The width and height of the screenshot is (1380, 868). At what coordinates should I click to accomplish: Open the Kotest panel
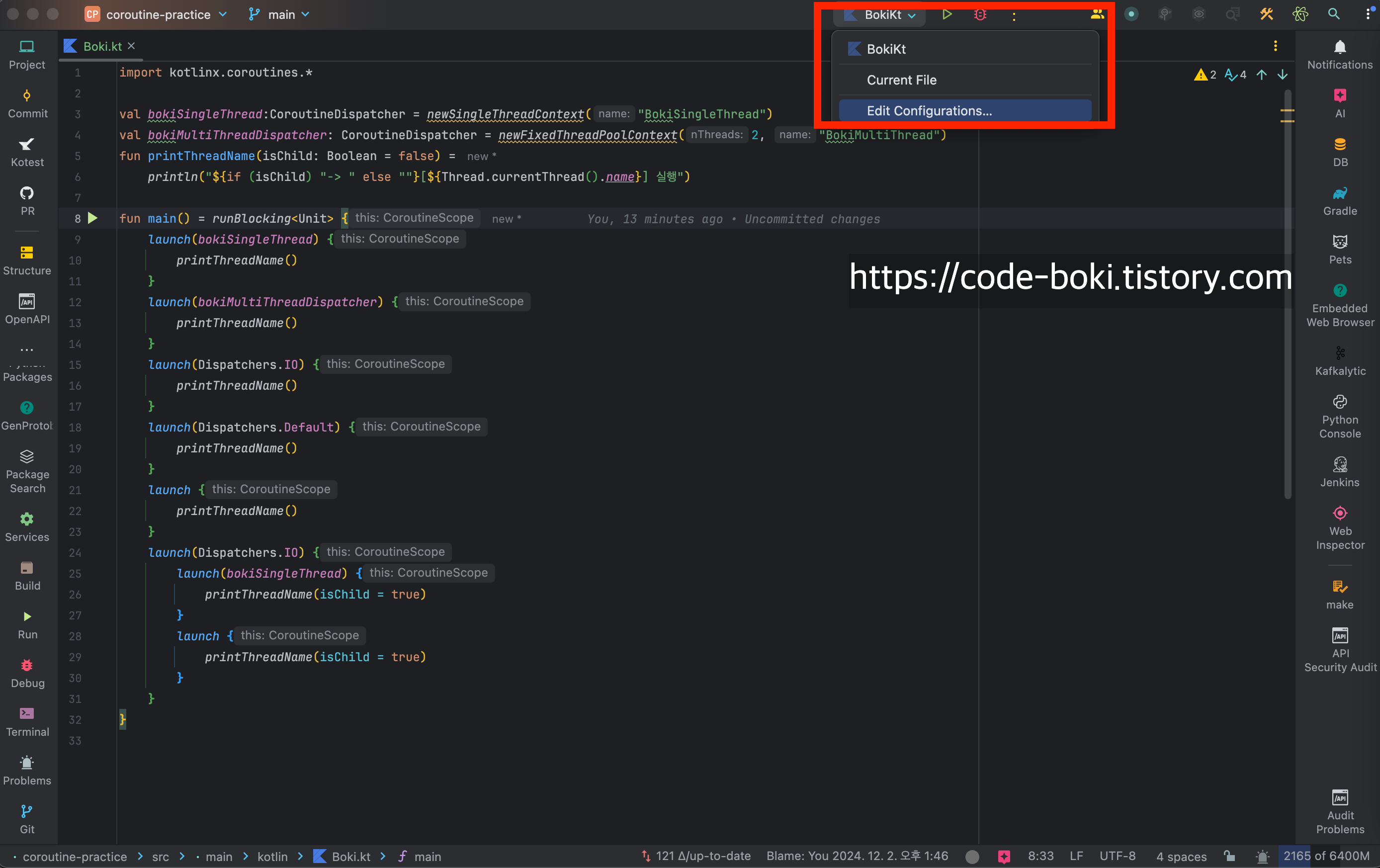pyautogui.click(x=27, y=152)
